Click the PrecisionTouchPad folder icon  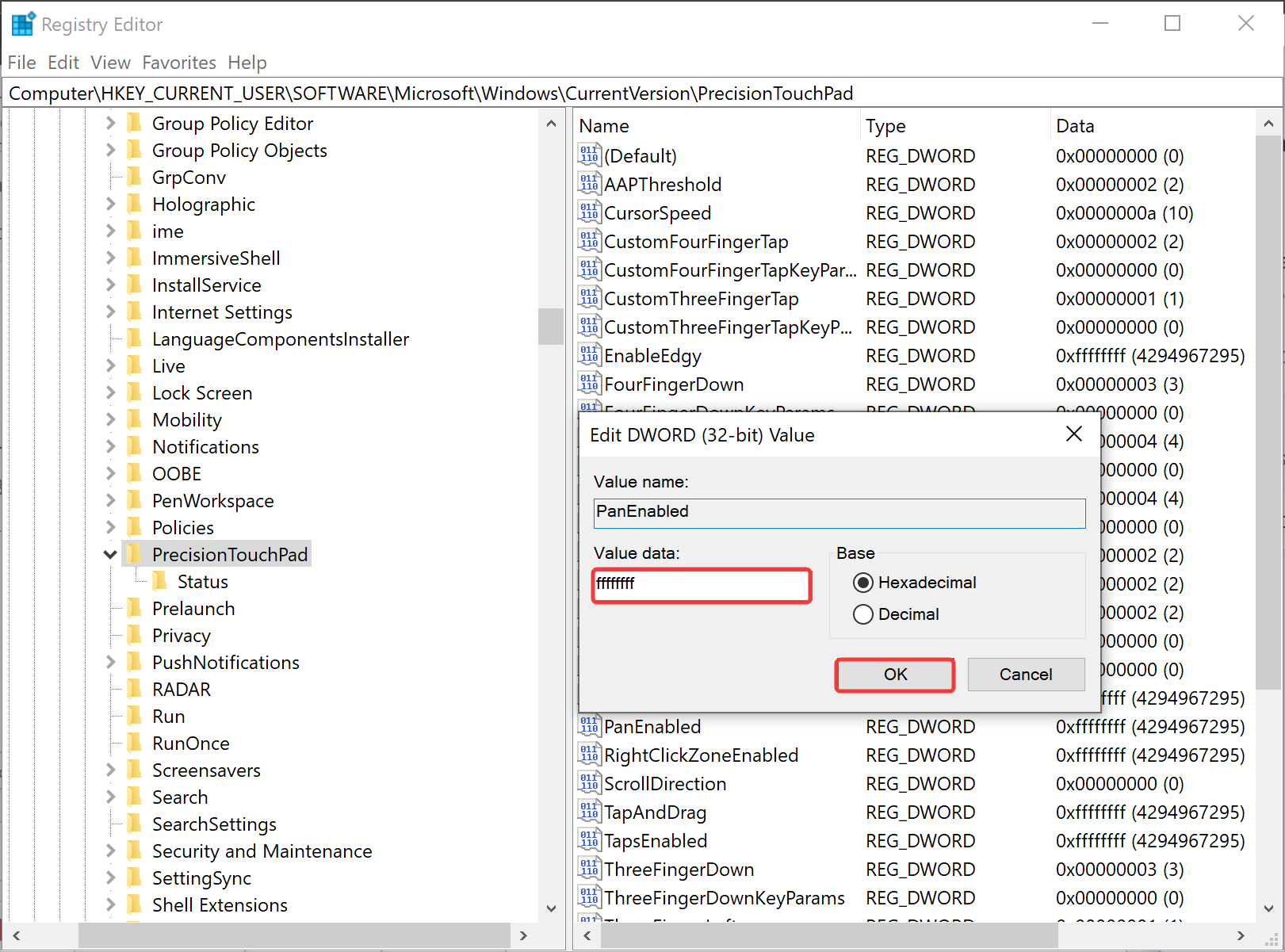(135, 554)
